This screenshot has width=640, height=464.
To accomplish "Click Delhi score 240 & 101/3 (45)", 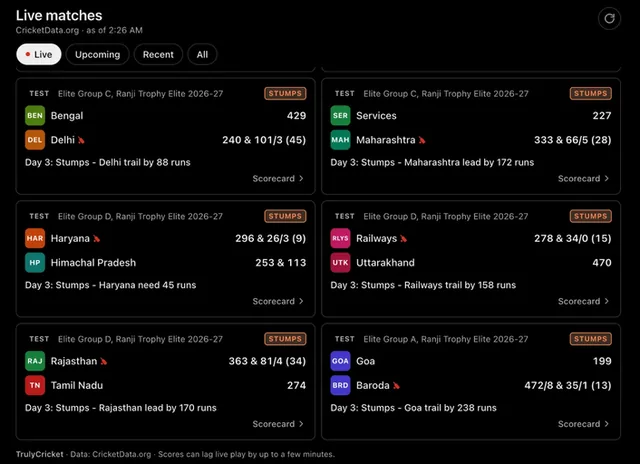I will pyautogui.click(x=264, y=140).
